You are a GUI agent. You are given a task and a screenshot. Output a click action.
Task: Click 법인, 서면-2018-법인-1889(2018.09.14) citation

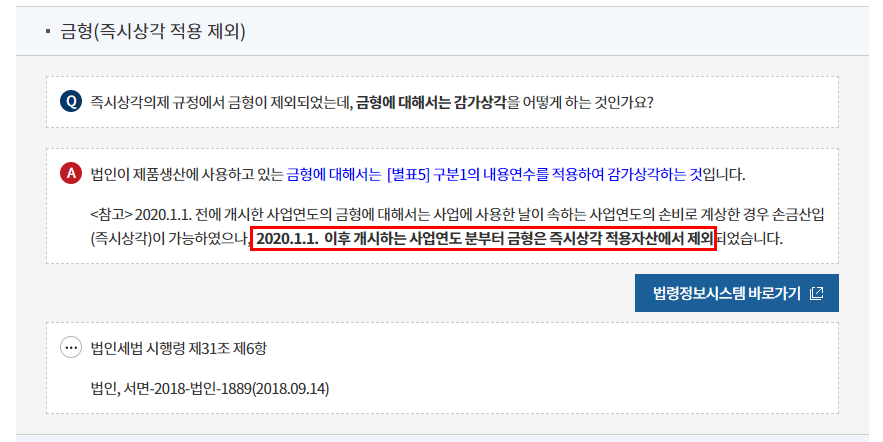[x=210, y=389]
